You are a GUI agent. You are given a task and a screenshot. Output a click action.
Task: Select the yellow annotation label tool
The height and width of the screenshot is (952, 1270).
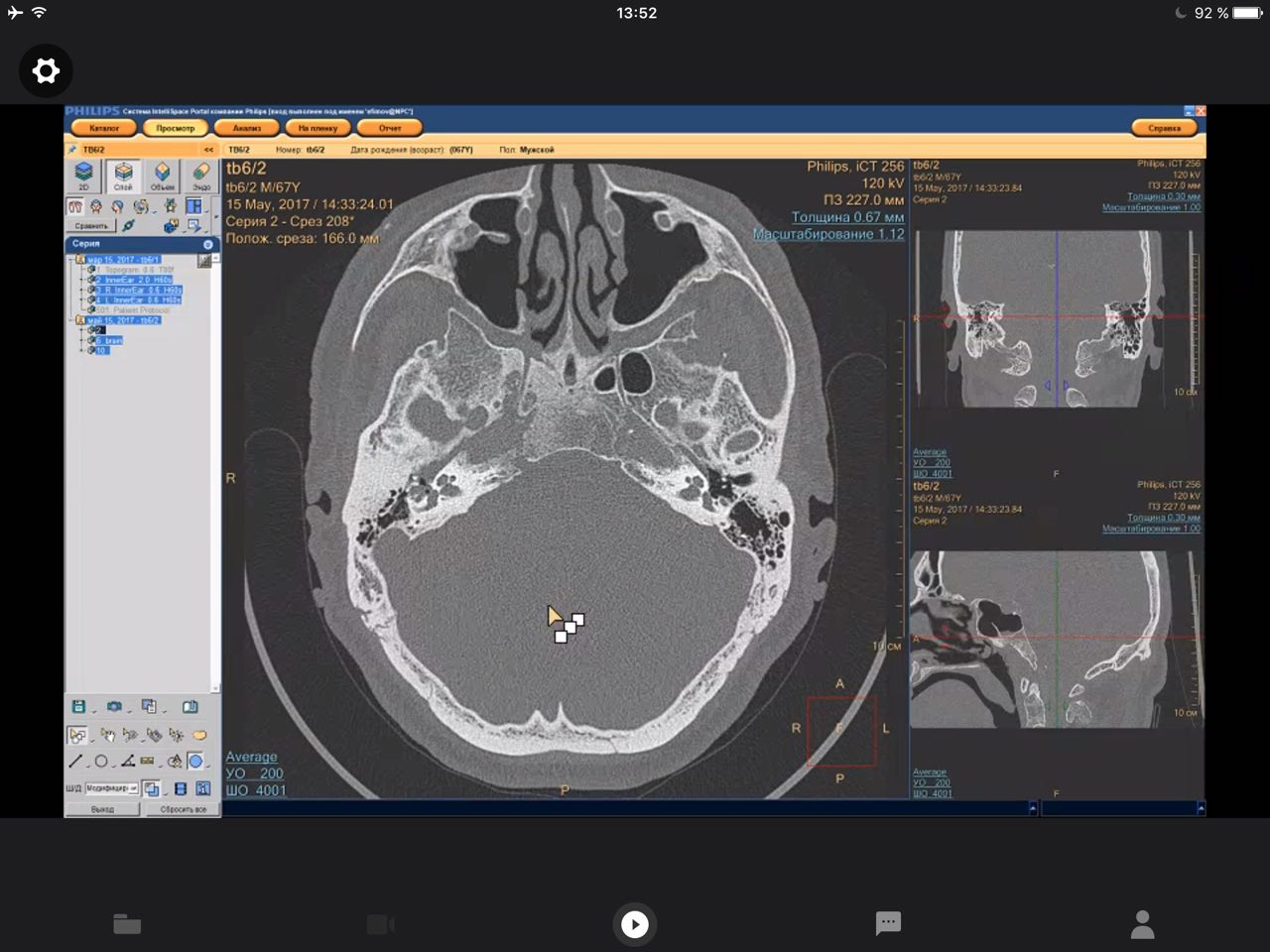point(147,761)
